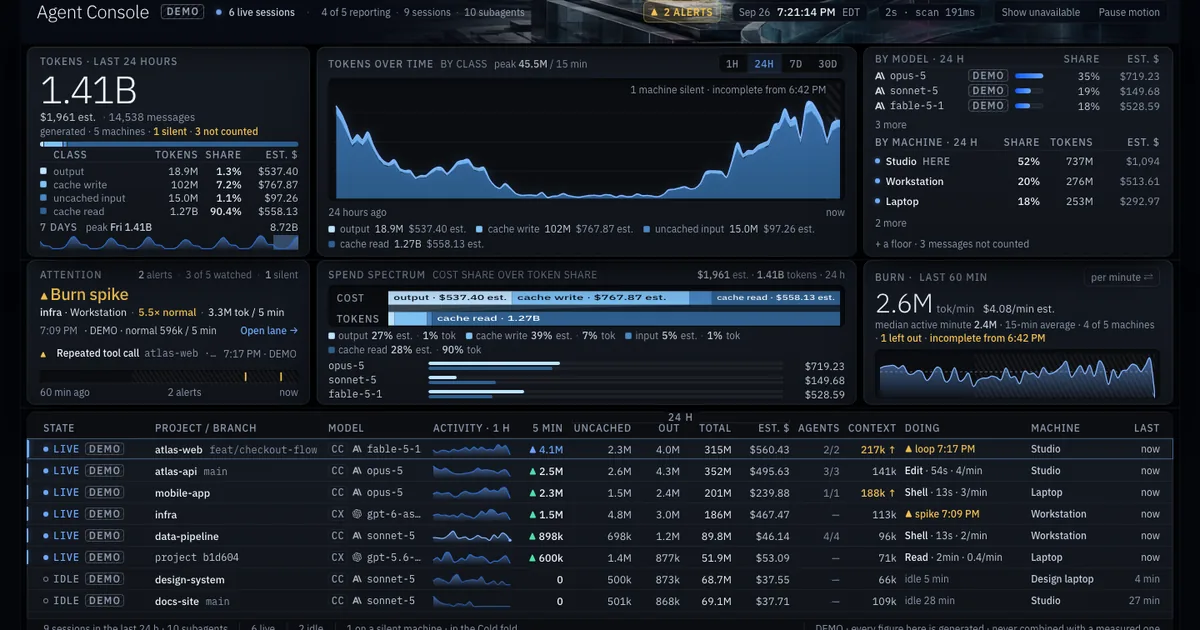Sort sessions by the UNCACHED column
The height and width of the screenshot is (630, 1200).
coord(602,428)
